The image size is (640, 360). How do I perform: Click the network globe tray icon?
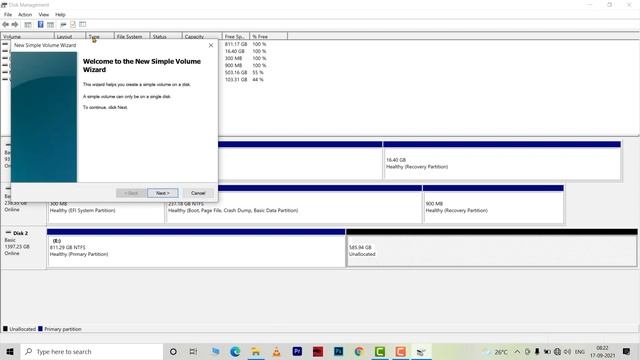click(x=557, y=351)
